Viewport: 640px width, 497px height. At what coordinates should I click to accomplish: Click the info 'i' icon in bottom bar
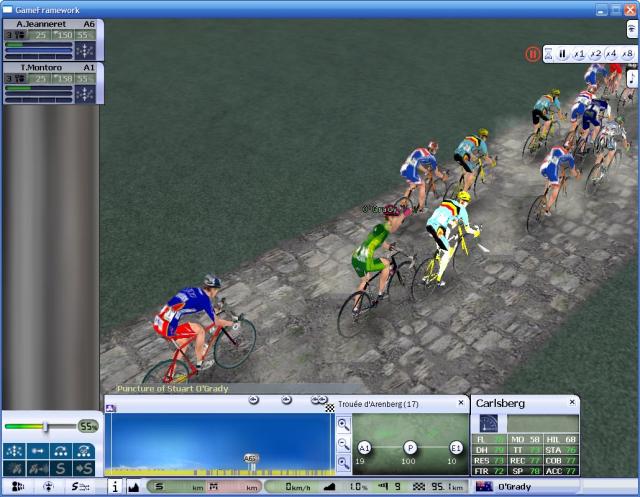[x=114, y=486]
